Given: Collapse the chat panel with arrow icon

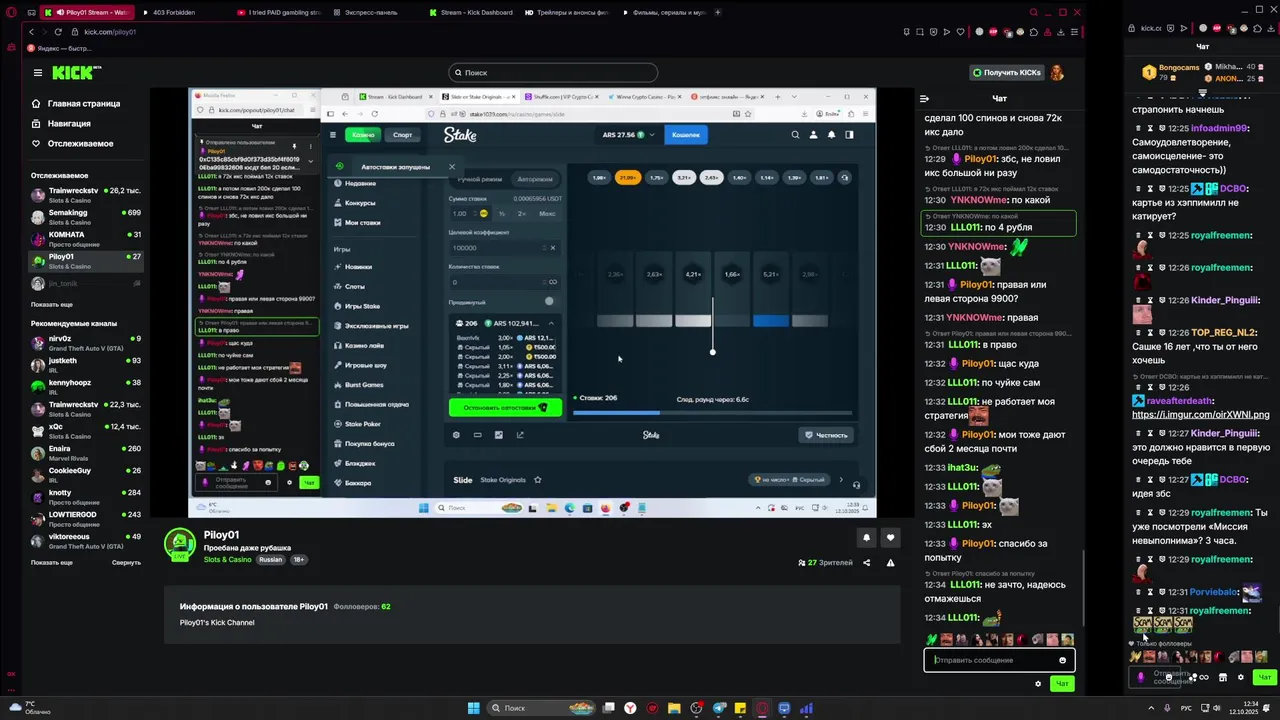Looking at the screenshot, I should (924, 98).
